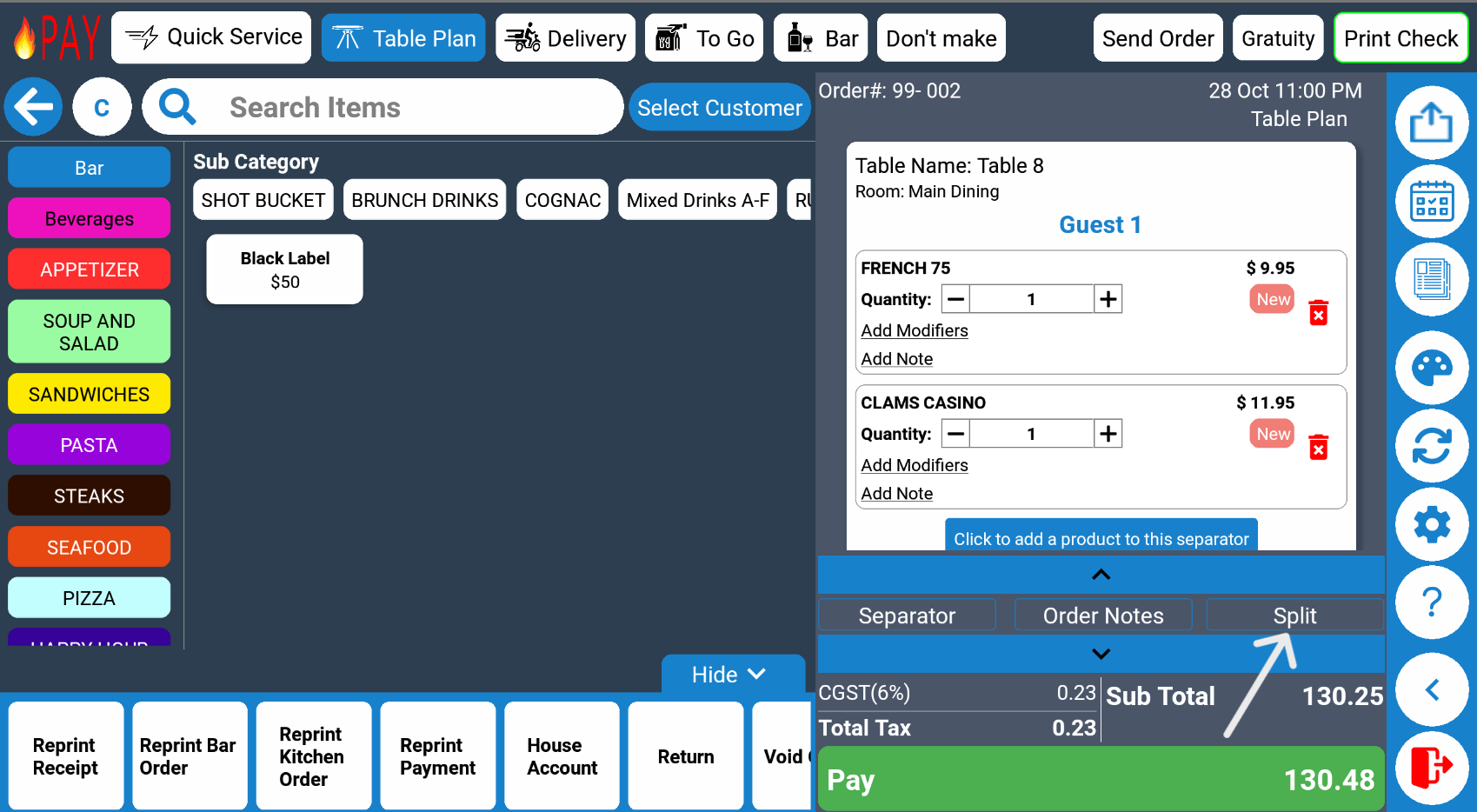Open the calendar reservations icon

(1431, 202)
